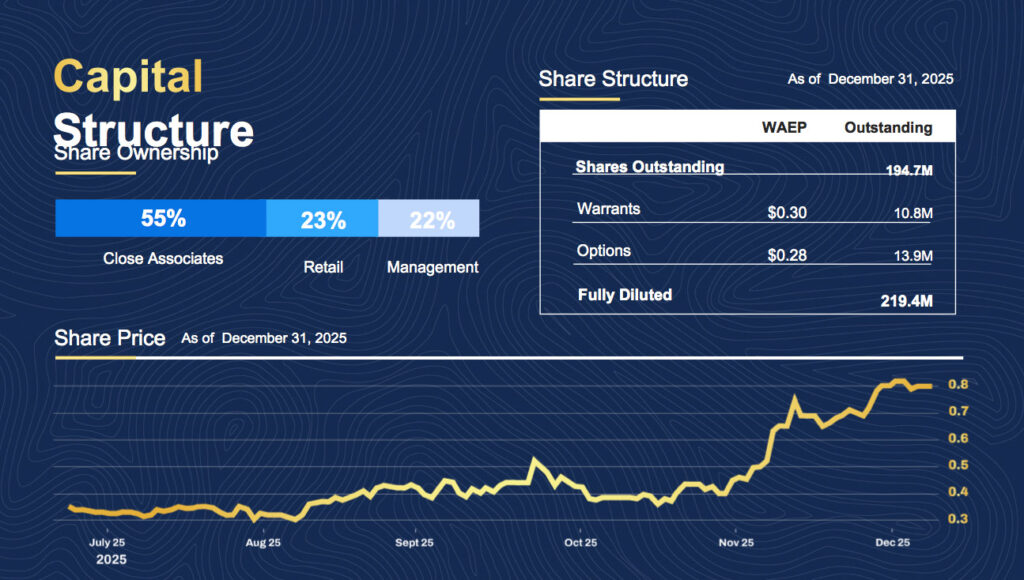Select the Dec 25 axis label
The image size is (1024, 580).
pos(892,542)
